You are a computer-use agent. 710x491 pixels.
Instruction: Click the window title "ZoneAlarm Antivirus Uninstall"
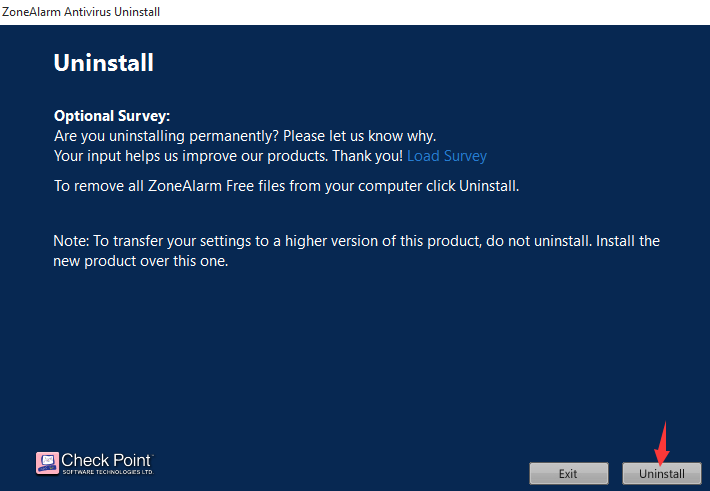[x=81, y=12]
